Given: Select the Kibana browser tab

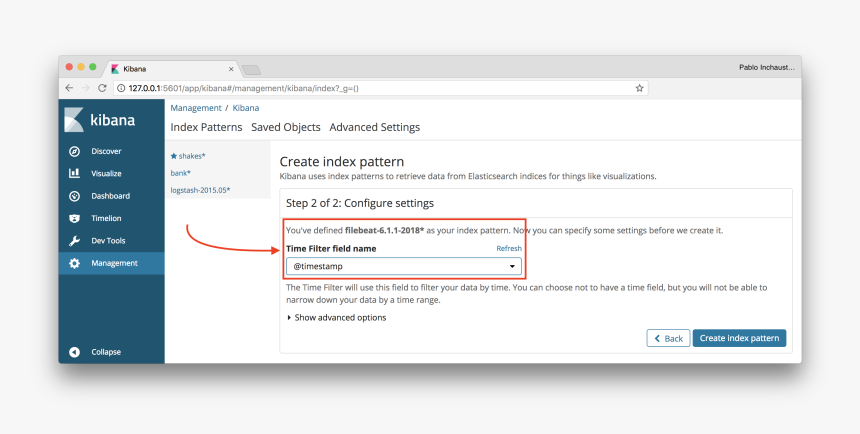Looking at the screenshot, I should tap(171, 69).
